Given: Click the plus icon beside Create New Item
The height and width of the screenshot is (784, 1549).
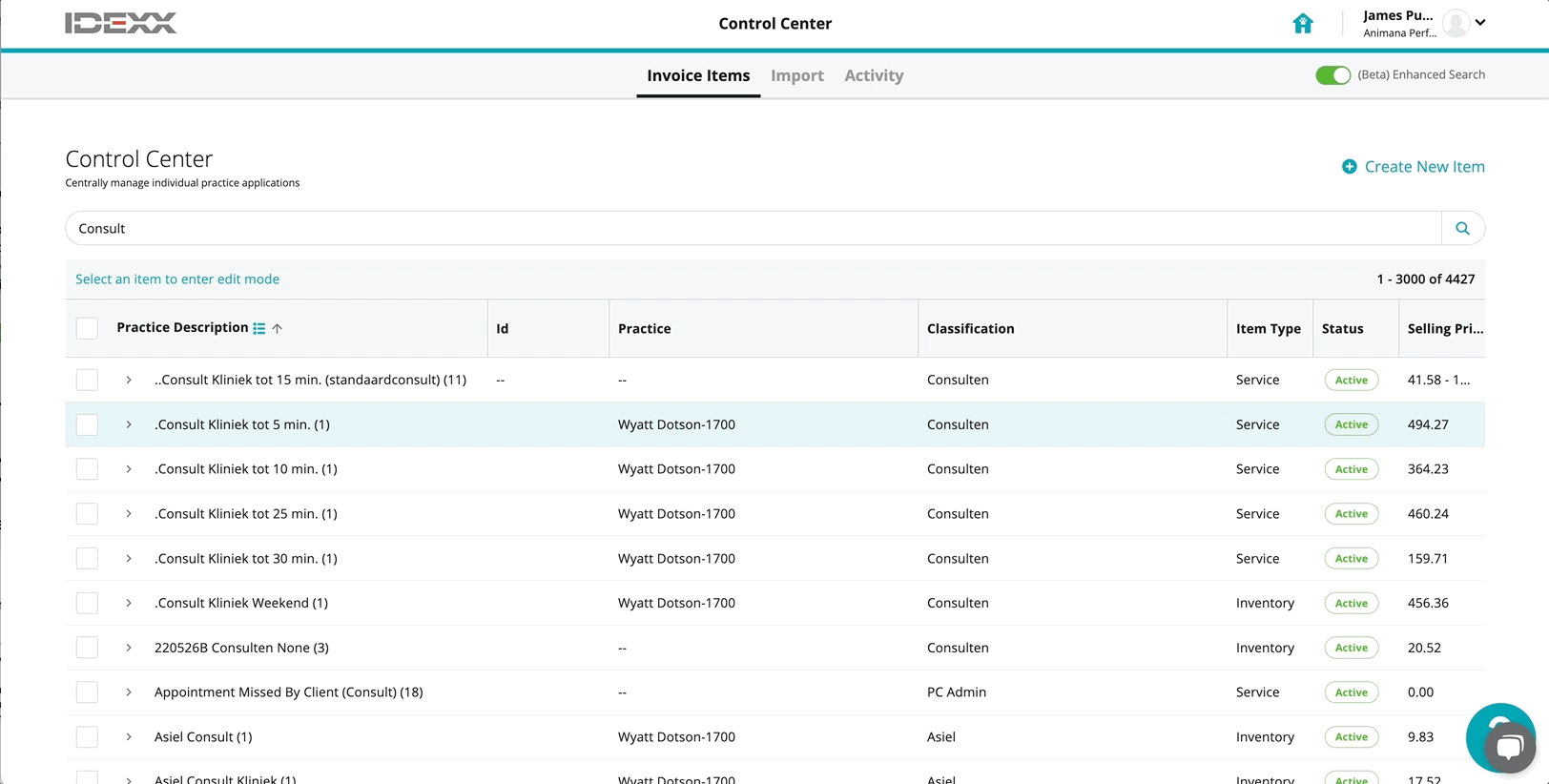Looking at the screenshot, I should click(x=1349, y=167).
